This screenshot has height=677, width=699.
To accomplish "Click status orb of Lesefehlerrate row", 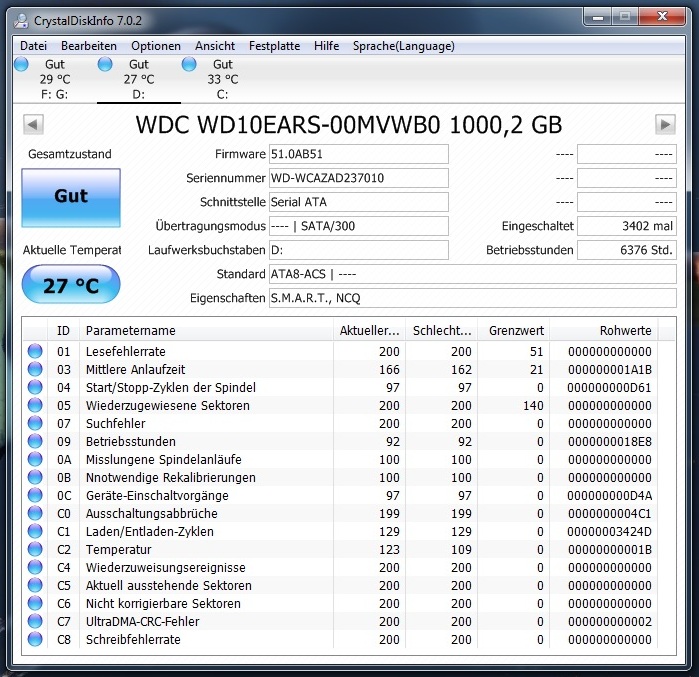I will click(35, 351).
